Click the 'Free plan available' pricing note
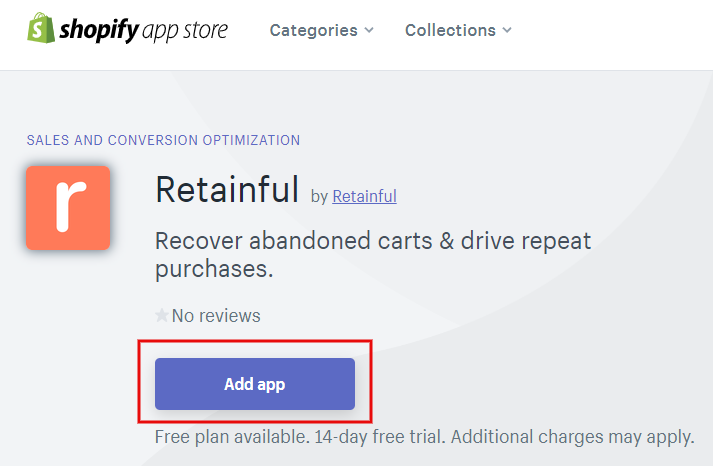The image size is (713, 466). pos(232,436)
